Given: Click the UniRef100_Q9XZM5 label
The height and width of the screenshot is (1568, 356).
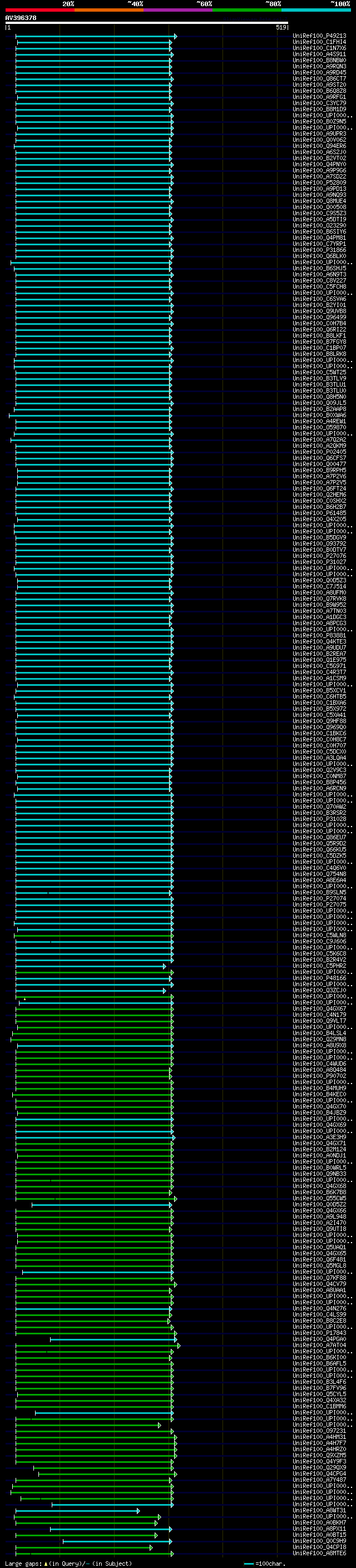Looking at the screenshot, I should pyautogui.click(x=319, y=1455).
